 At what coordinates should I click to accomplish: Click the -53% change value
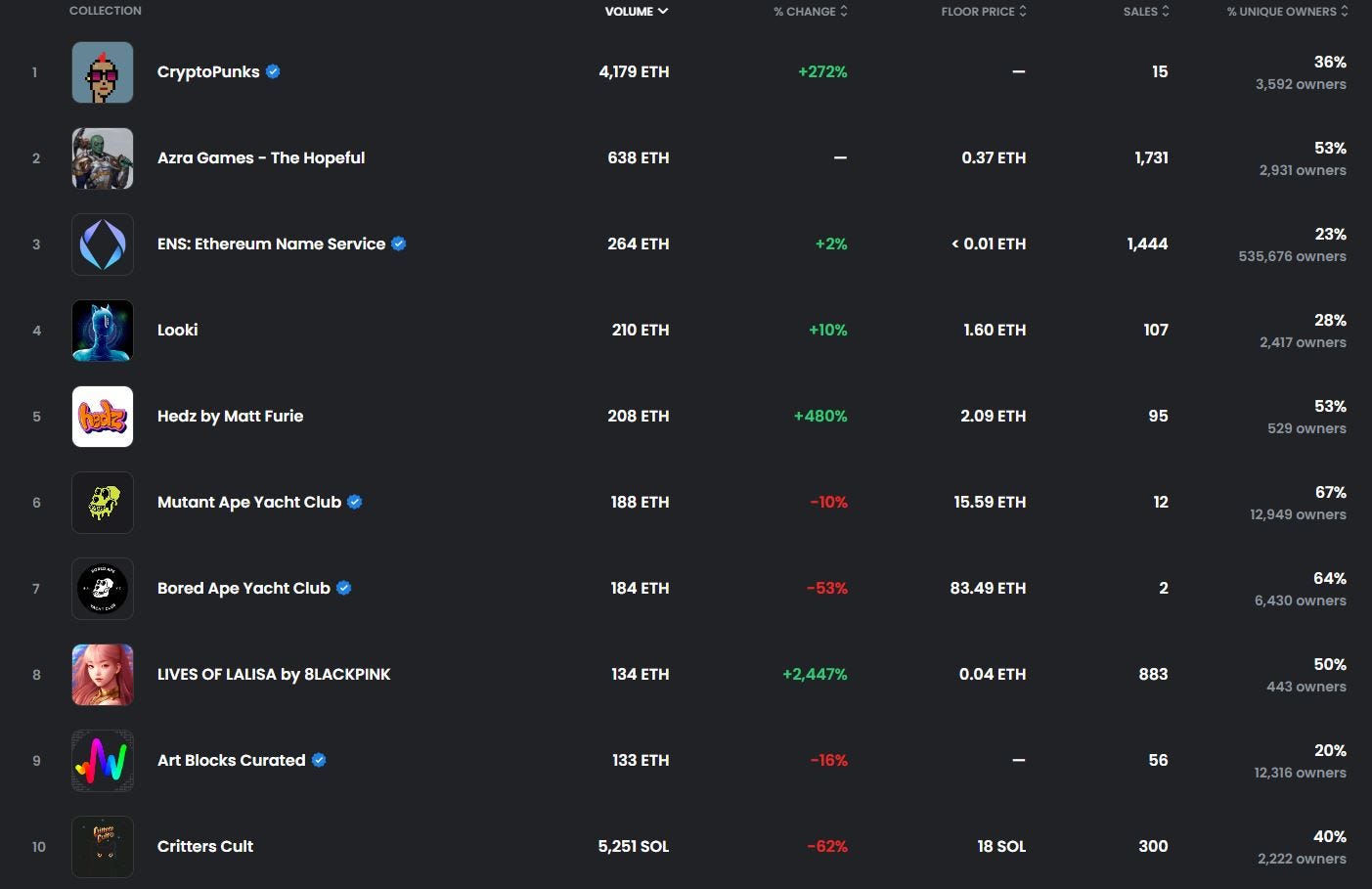(x=827, y=588)
